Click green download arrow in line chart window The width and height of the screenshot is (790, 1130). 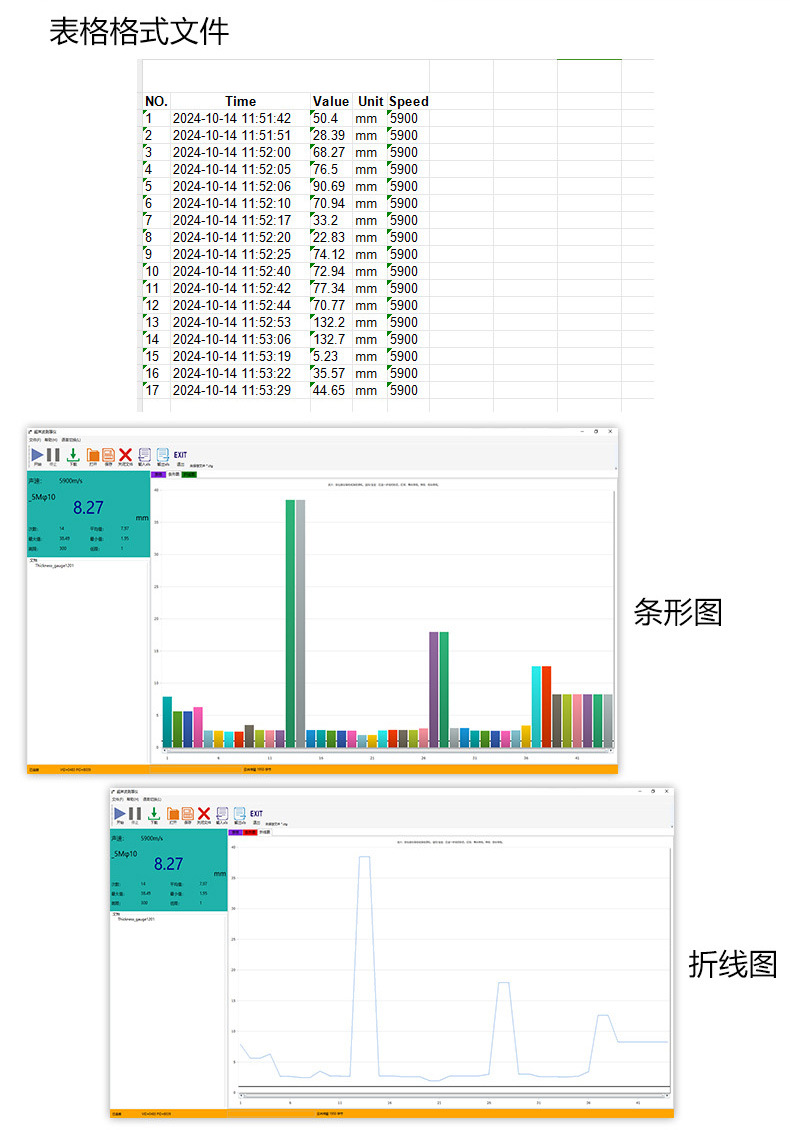(x=154, y=814)
